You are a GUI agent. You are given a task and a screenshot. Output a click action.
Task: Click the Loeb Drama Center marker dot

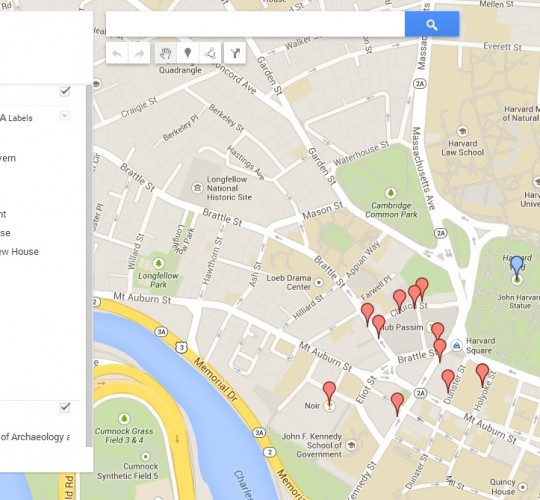click(x=319, y=282)
